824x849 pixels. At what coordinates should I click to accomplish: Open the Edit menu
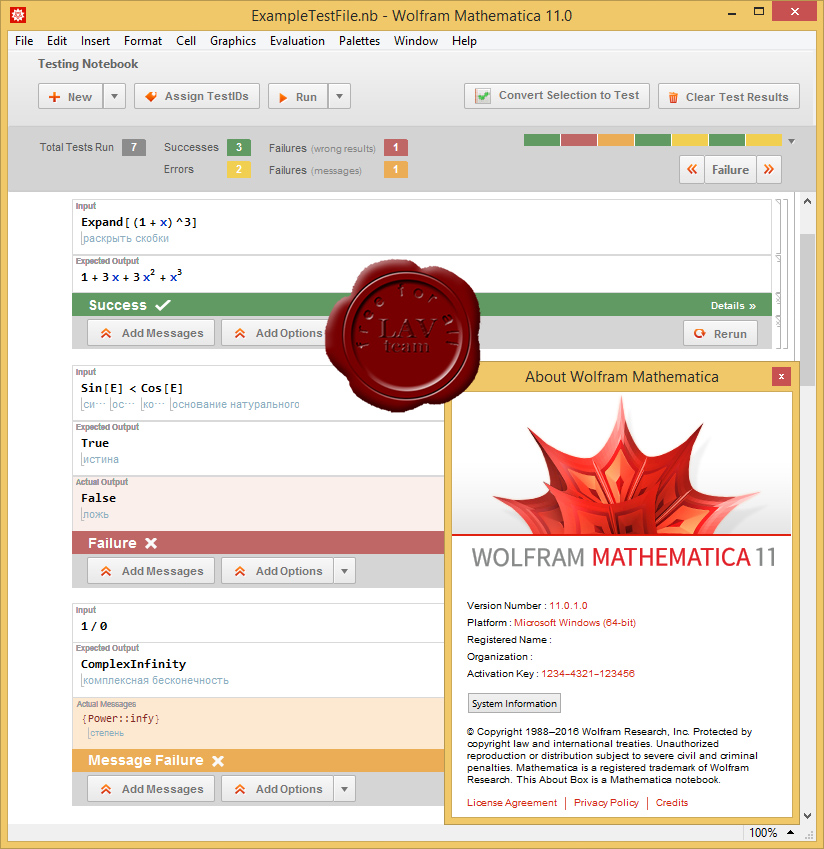click(x=57, y=41)
